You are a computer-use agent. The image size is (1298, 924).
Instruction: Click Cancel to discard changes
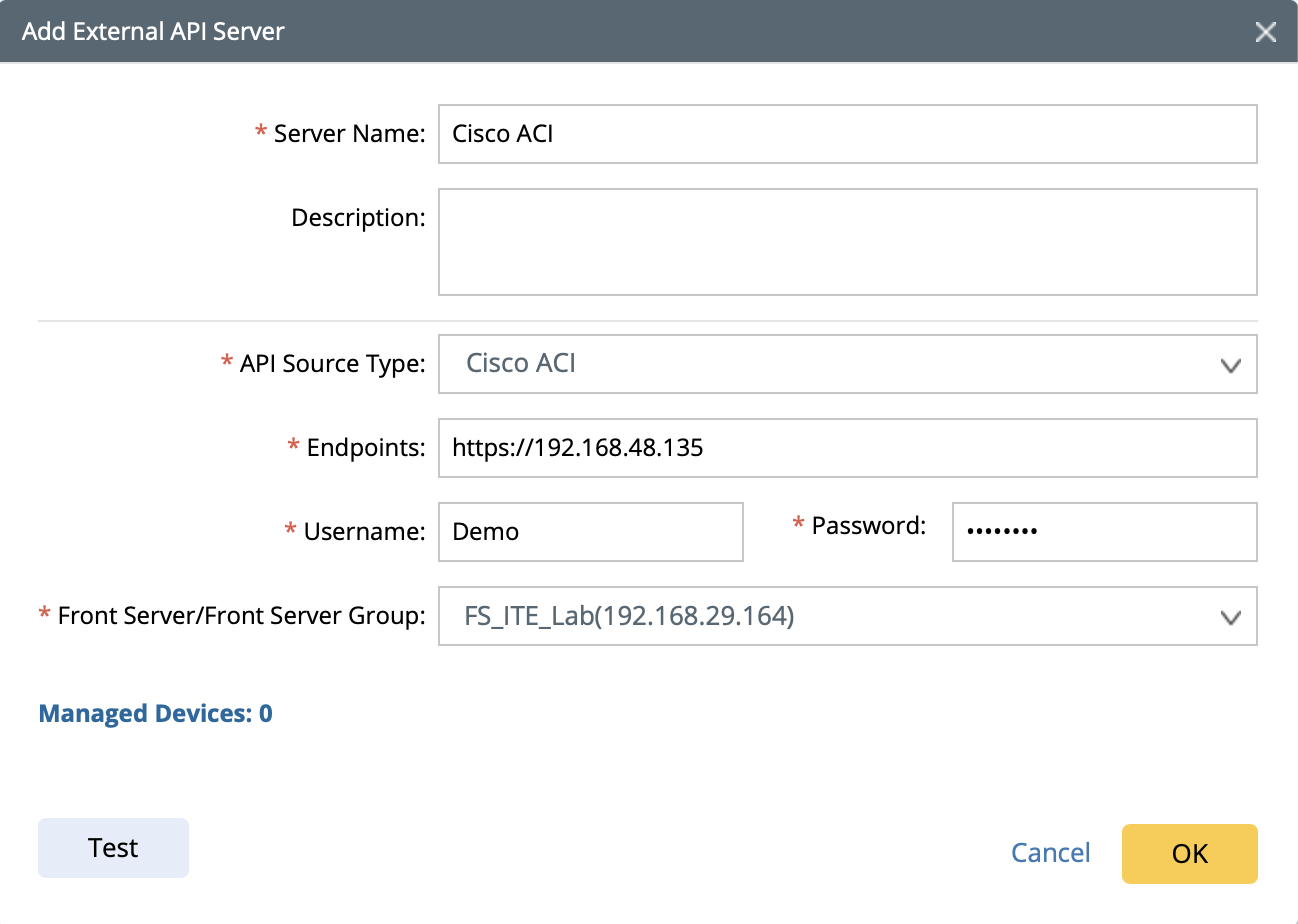tap(1051, 853)
